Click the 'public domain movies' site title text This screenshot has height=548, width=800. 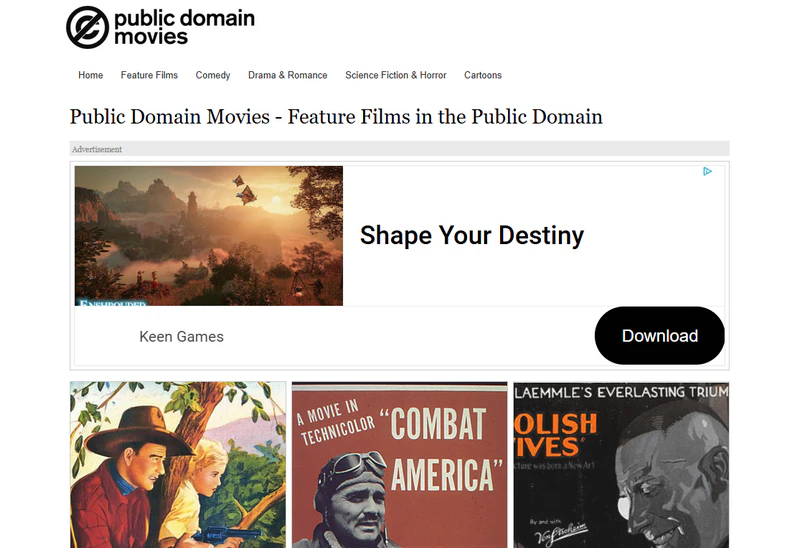click(184, 27)
